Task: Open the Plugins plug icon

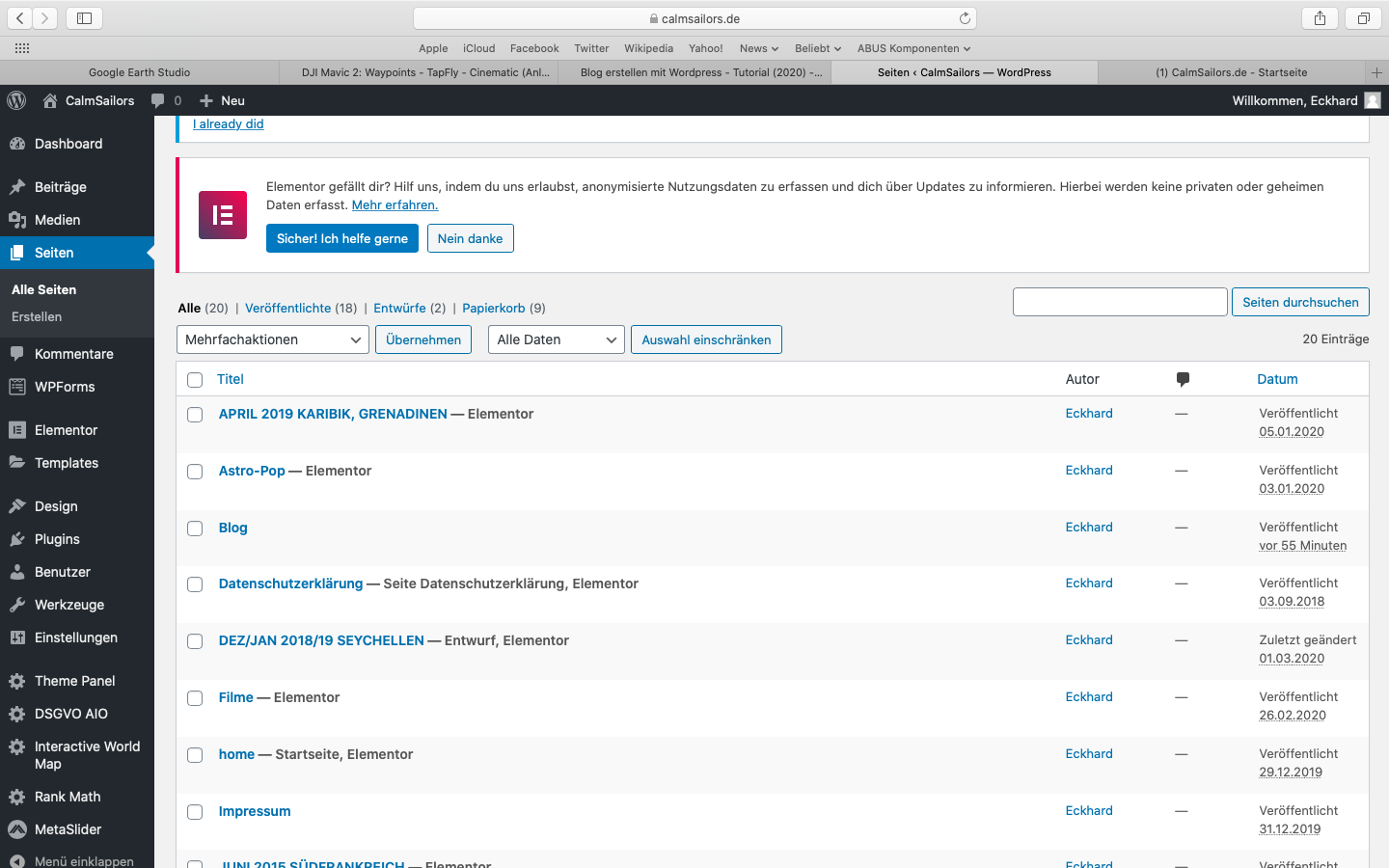Action: pos(17,539)
